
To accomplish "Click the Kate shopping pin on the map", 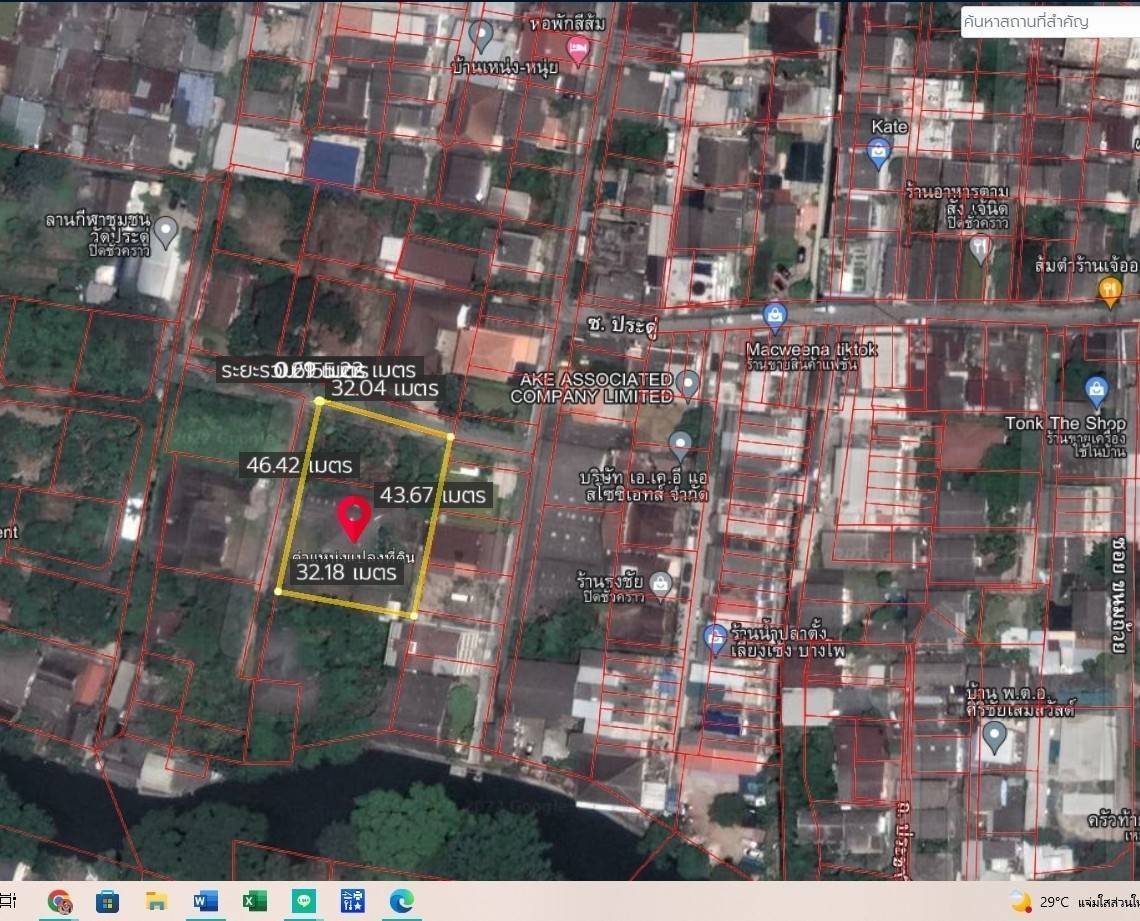I will click(x=879, y=152).
